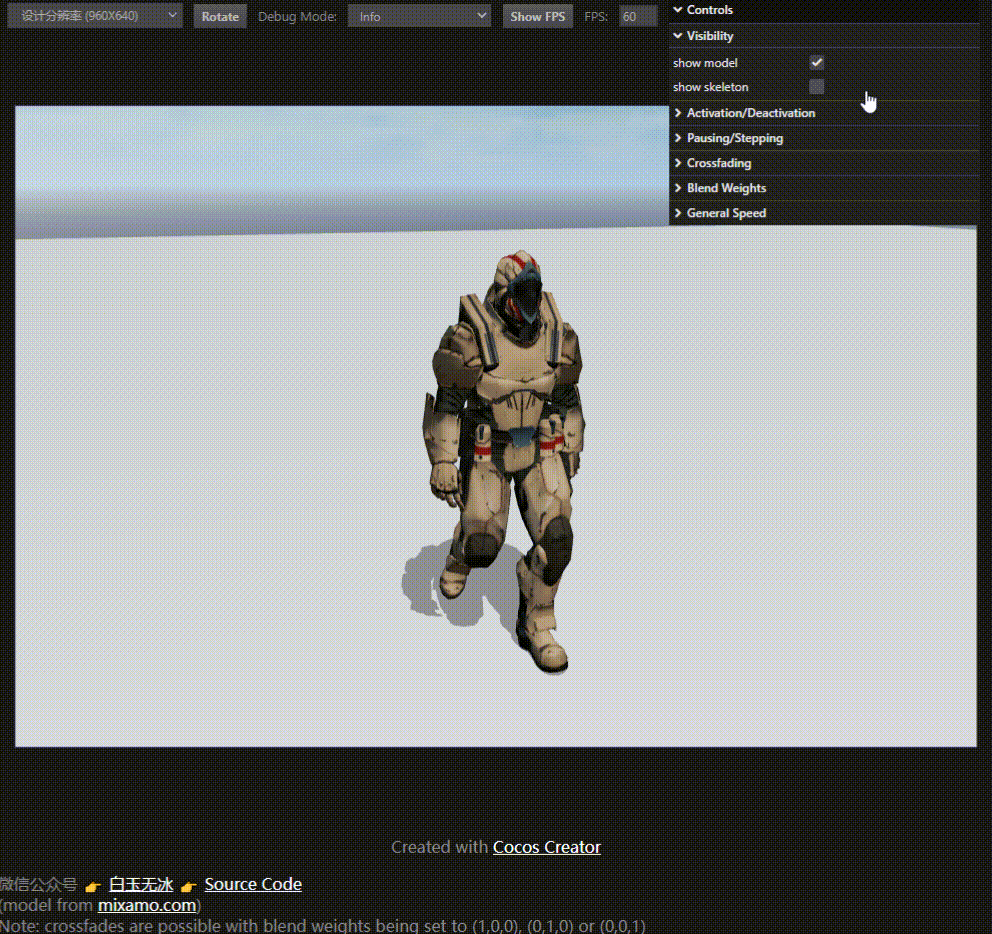Screen dimensions: 992x934
Task: Expand the General Speed section
Action: [x=725, y=213]
